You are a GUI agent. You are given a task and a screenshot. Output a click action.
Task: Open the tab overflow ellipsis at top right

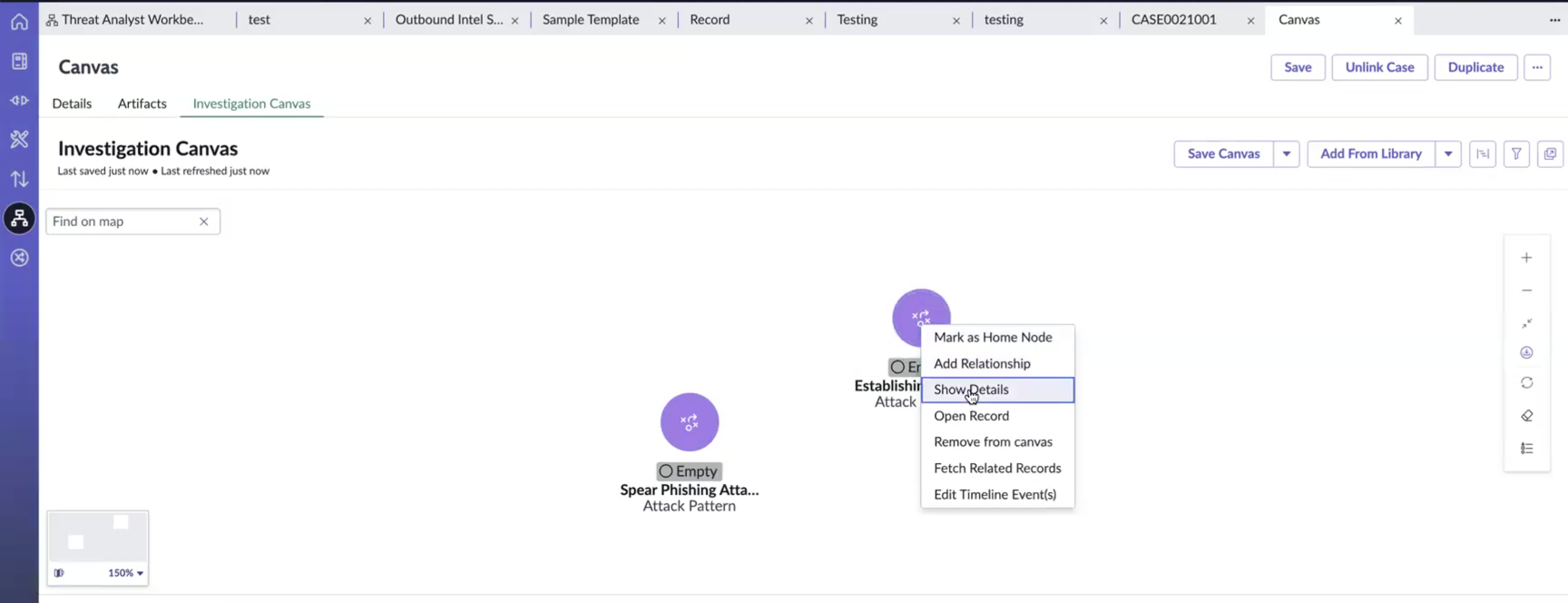pyautogui.click(x=1554, y=20)
